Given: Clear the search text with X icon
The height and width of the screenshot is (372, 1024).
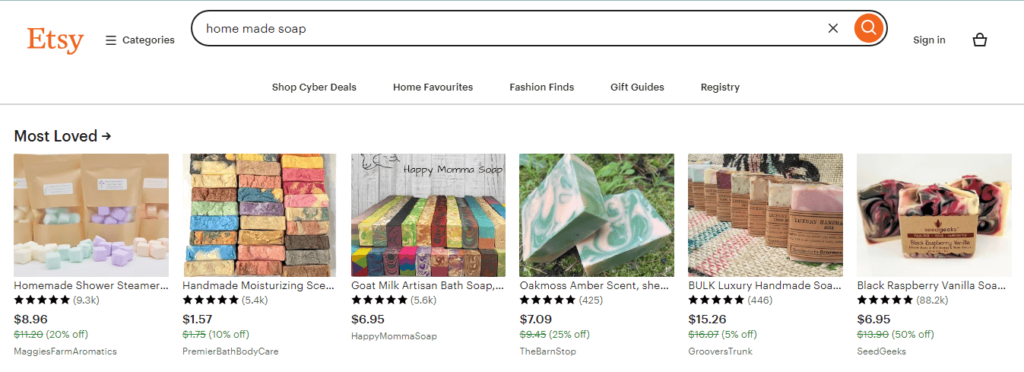Looking at the screenshot, I should [x=833, y=28].
